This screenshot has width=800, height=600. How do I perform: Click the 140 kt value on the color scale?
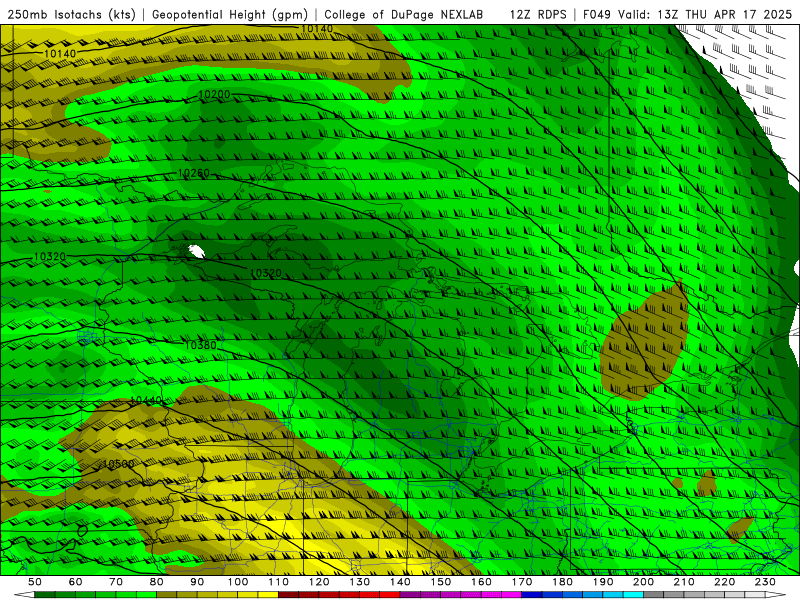[400, 582]
